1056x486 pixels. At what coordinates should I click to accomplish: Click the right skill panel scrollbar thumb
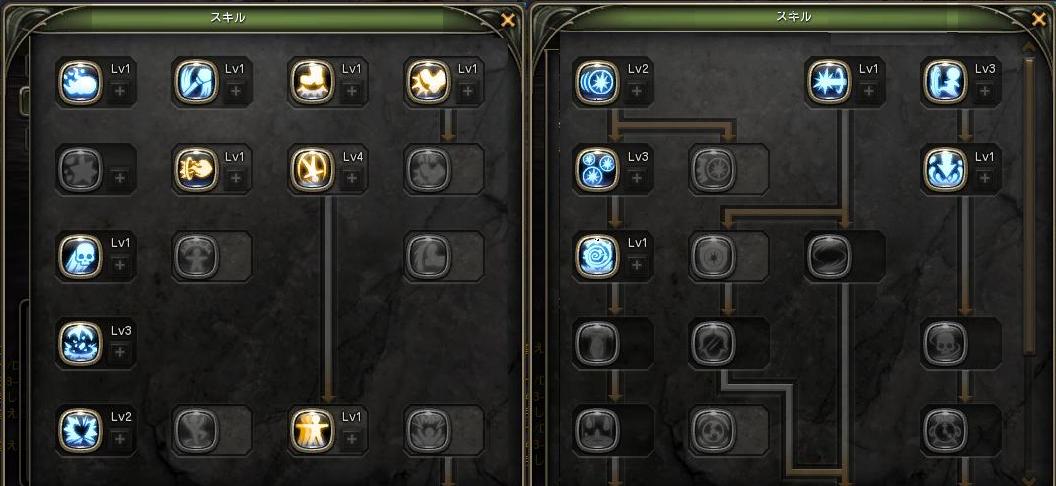click(x=1029, y=205)
